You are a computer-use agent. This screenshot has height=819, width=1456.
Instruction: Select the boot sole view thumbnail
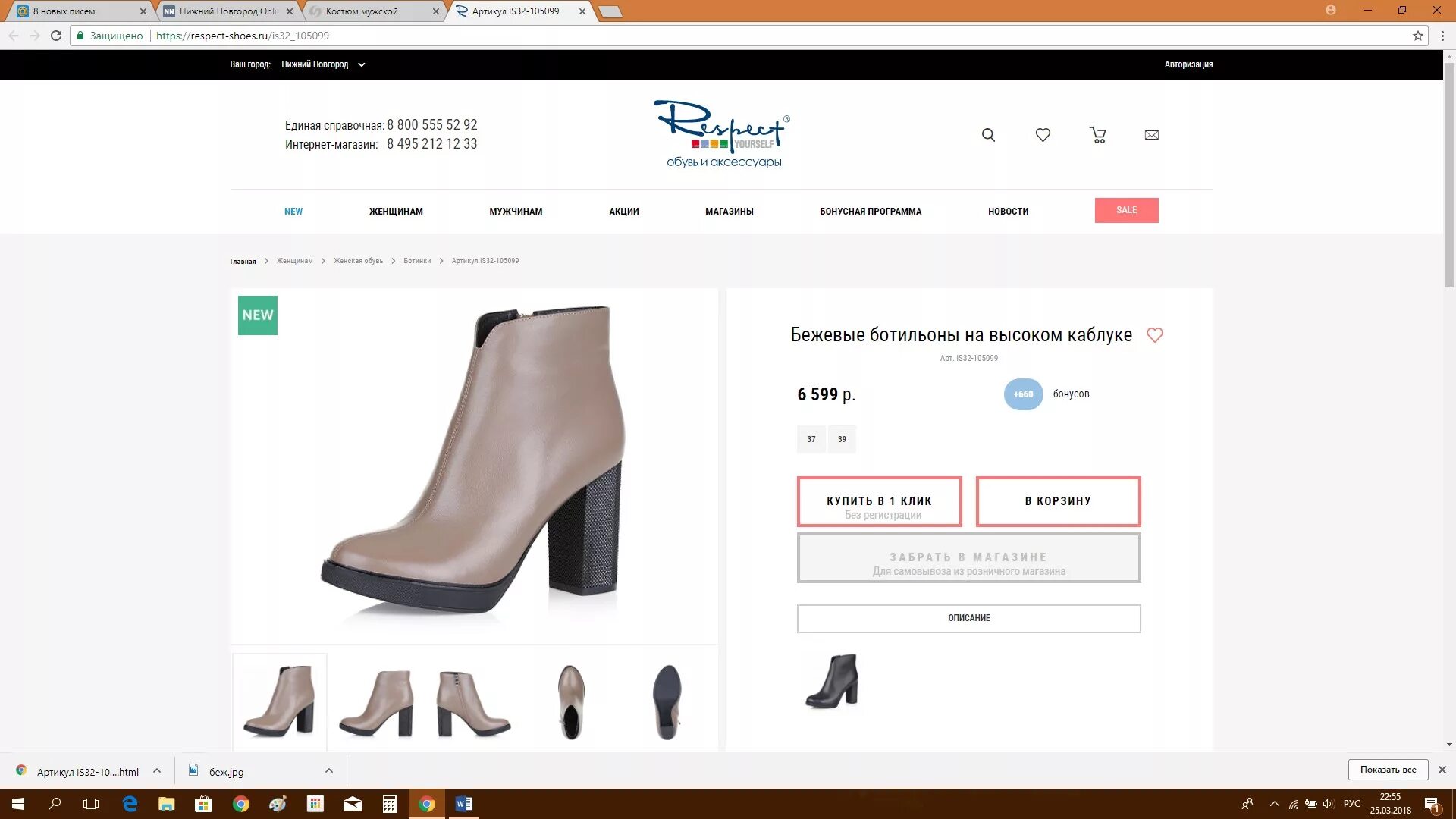click(x=667, y=701)
